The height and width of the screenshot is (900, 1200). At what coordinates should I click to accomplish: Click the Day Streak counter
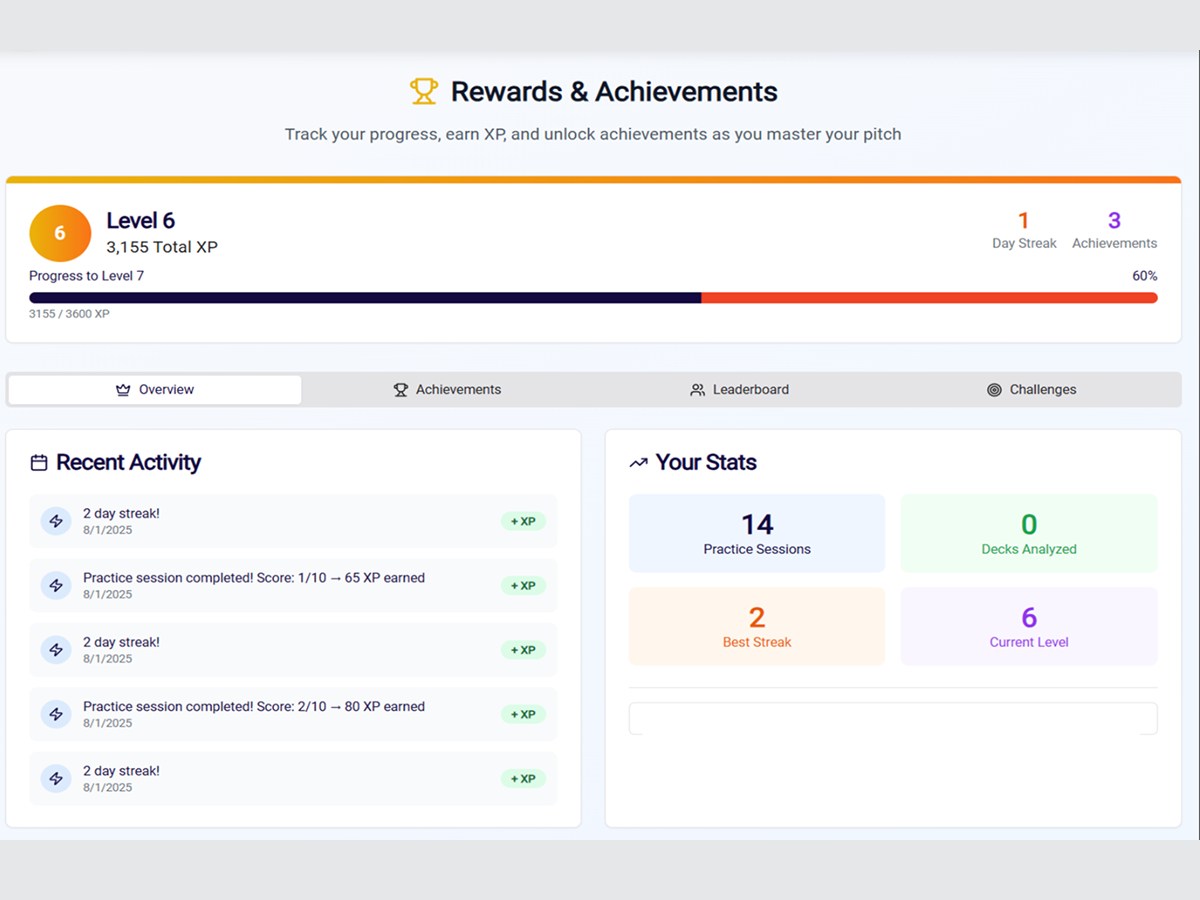coord(1024,230)
